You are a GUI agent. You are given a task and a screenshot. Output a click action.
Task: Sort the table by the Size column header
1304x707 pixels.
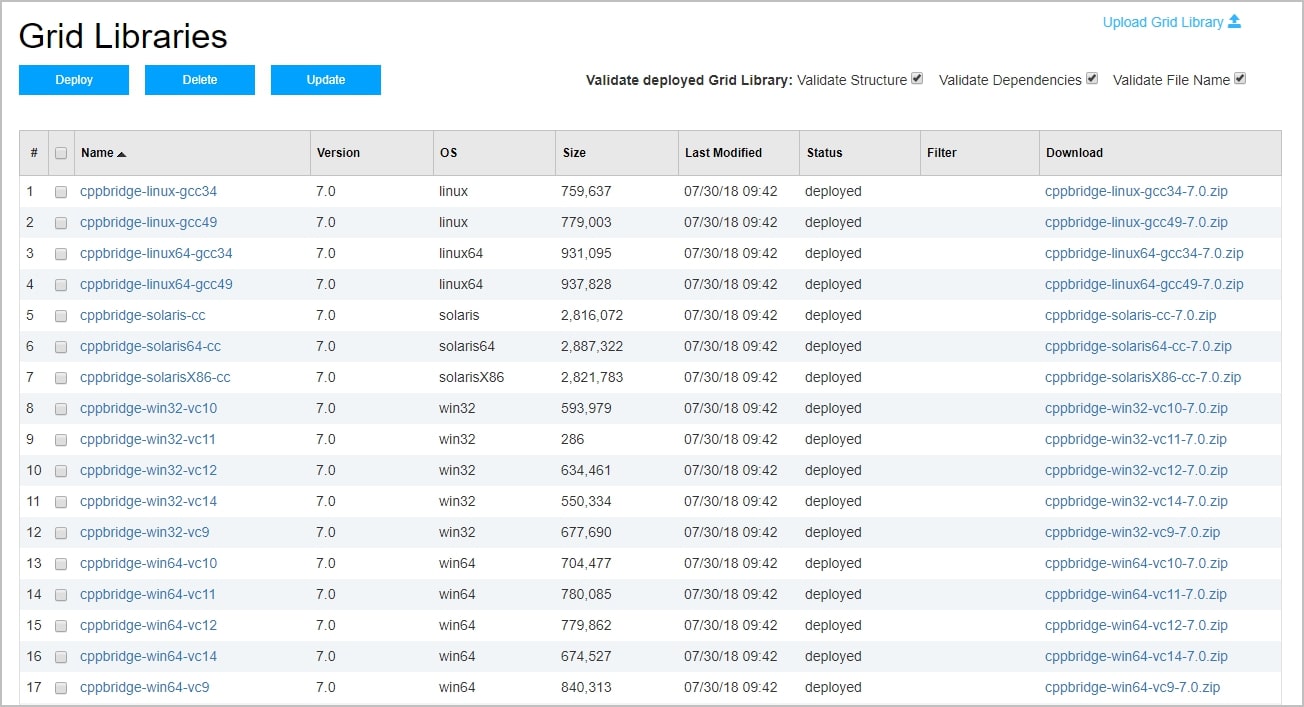coord(574,153)
